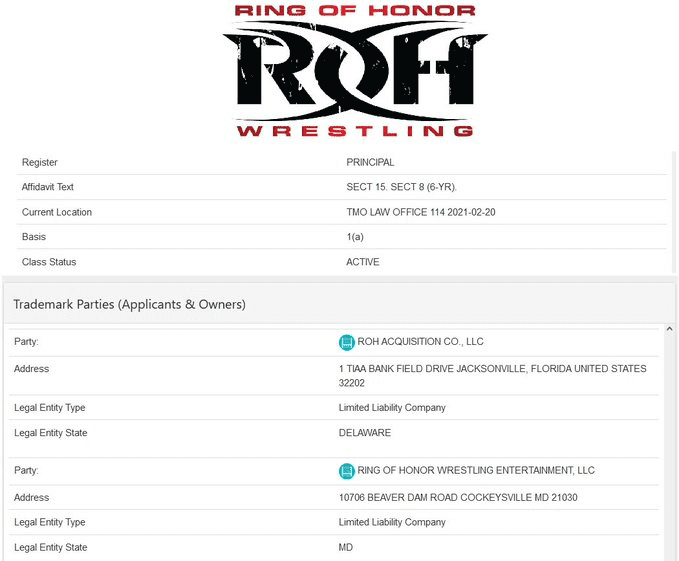Image resolution: width=679 pixels, height=561 pixels.
Task: Click the scroll up arrow in parties panel
Action: point(670,328)
